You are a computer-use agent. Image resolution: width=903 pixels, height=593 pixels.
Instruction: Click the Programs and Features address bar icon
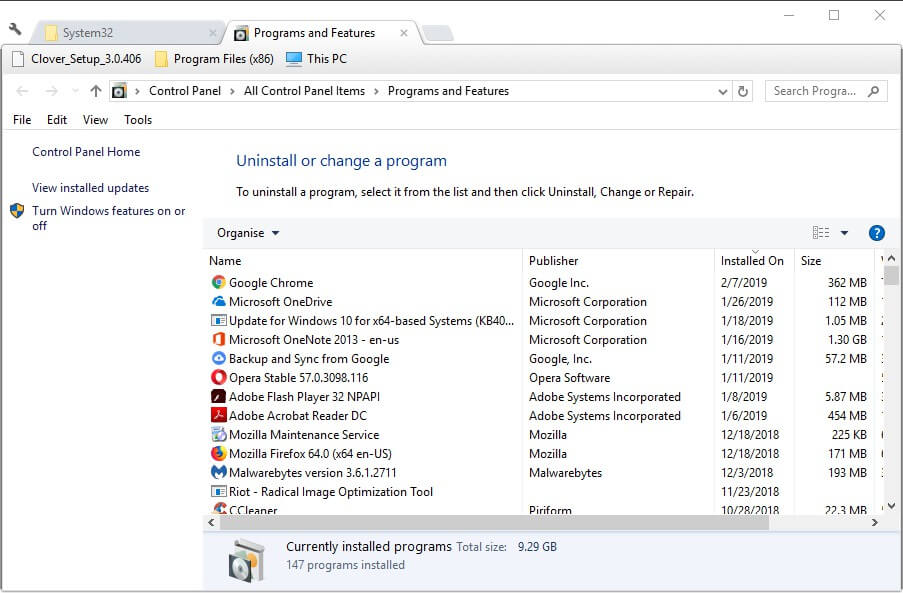[119, 91]
